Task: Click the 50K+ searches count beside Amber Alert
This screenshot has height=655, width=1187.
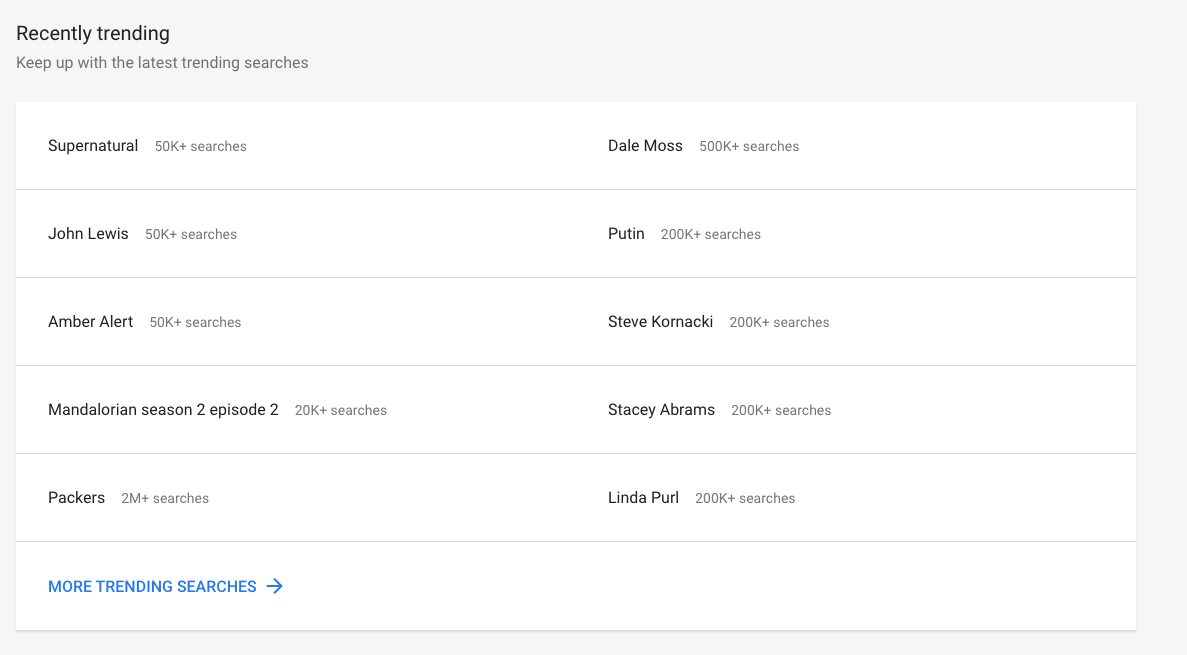Action: 195,323
